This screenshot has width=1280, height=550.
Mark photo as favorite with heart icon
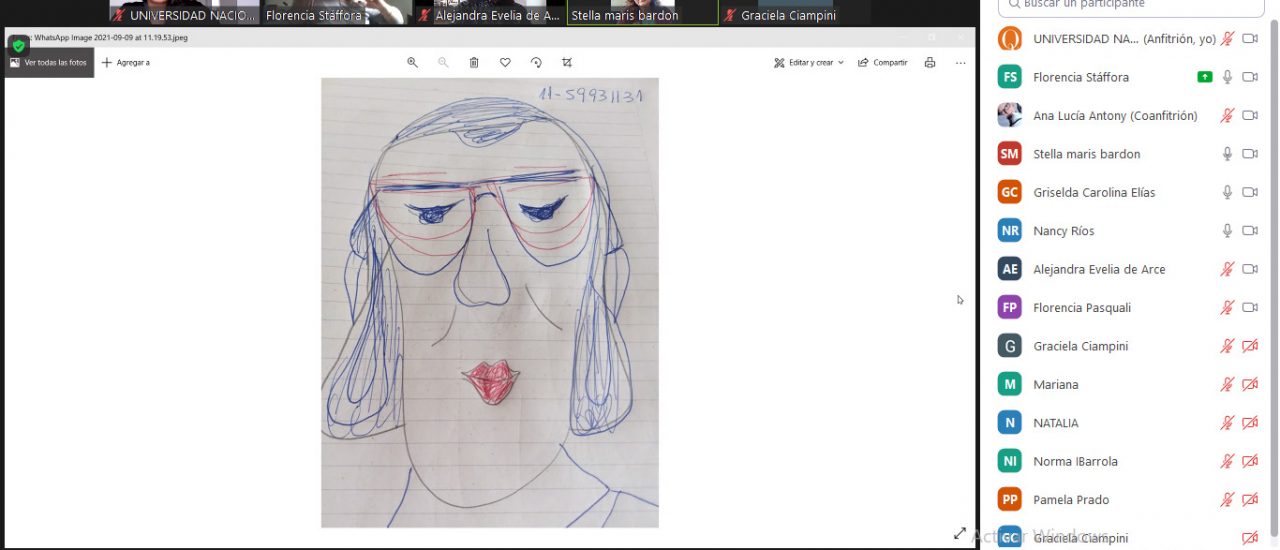coord(505,62)
